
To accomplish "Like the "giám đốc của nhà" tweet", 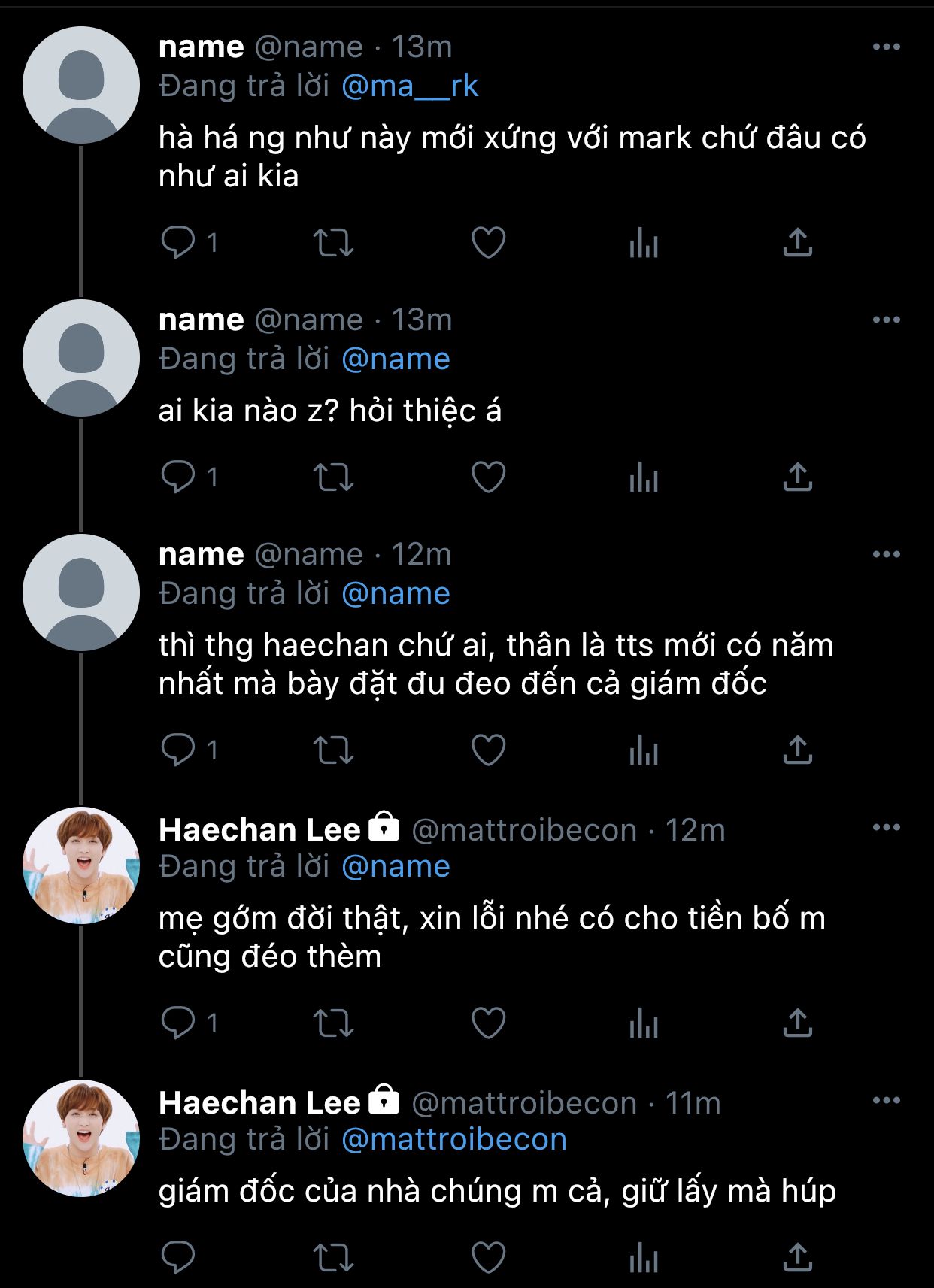I will 488,1257.
